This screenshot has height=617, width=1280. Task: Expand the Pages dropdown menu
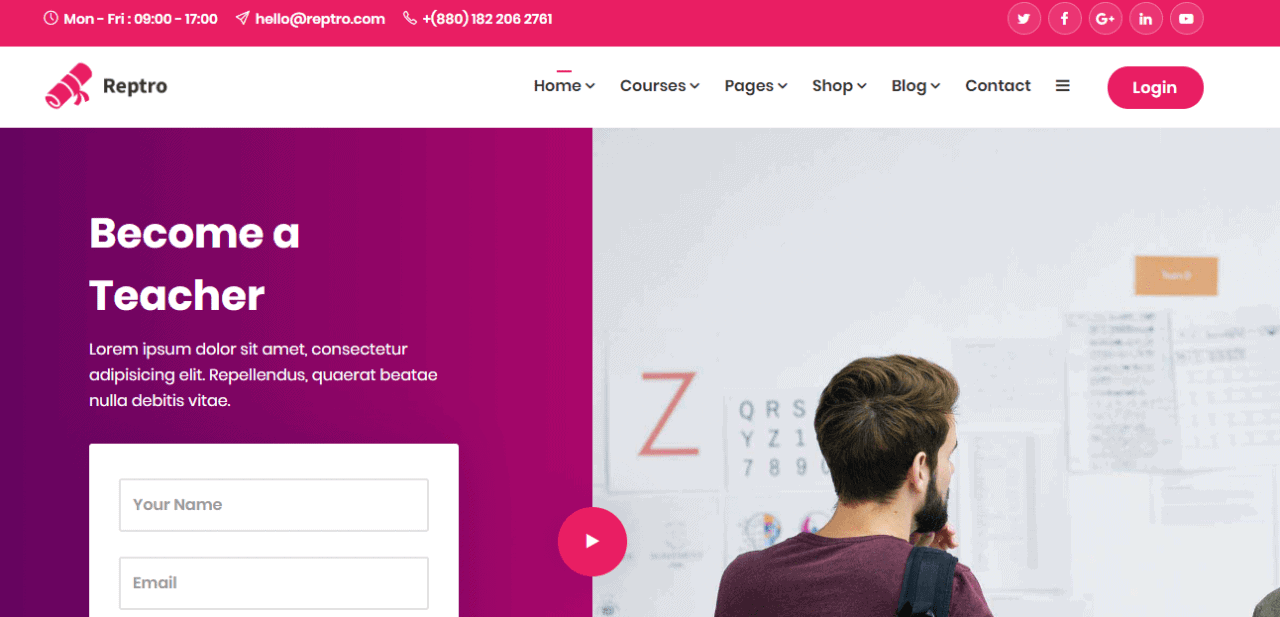756,86
